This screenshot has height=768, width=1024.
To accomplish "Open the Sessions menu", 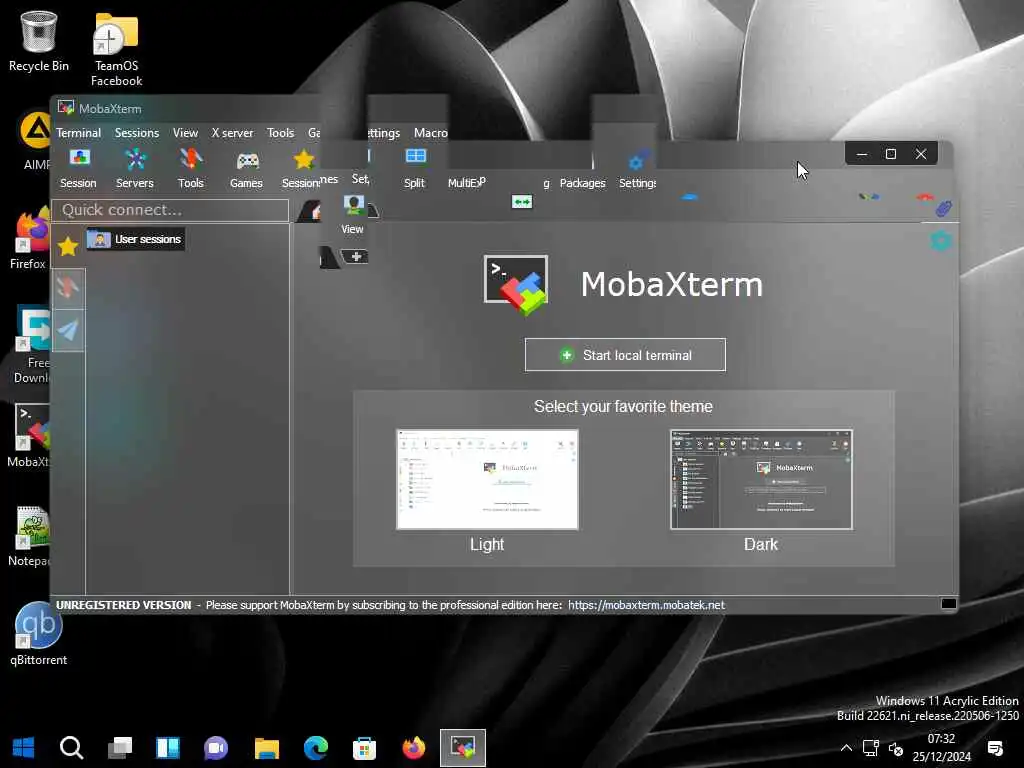I will coord(136,133).
